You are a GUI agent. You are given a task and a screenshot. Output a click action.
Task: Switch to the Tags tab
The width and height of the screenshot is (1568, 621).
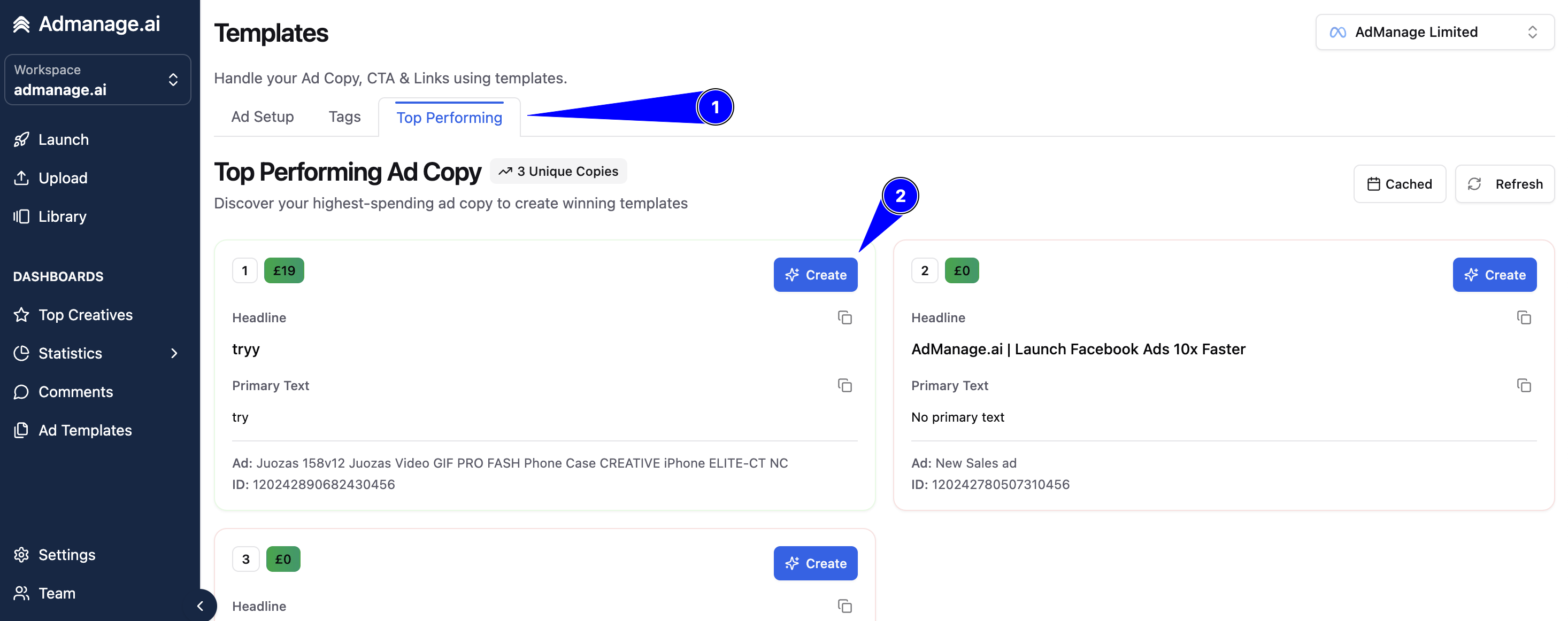[x=344, y=117]
